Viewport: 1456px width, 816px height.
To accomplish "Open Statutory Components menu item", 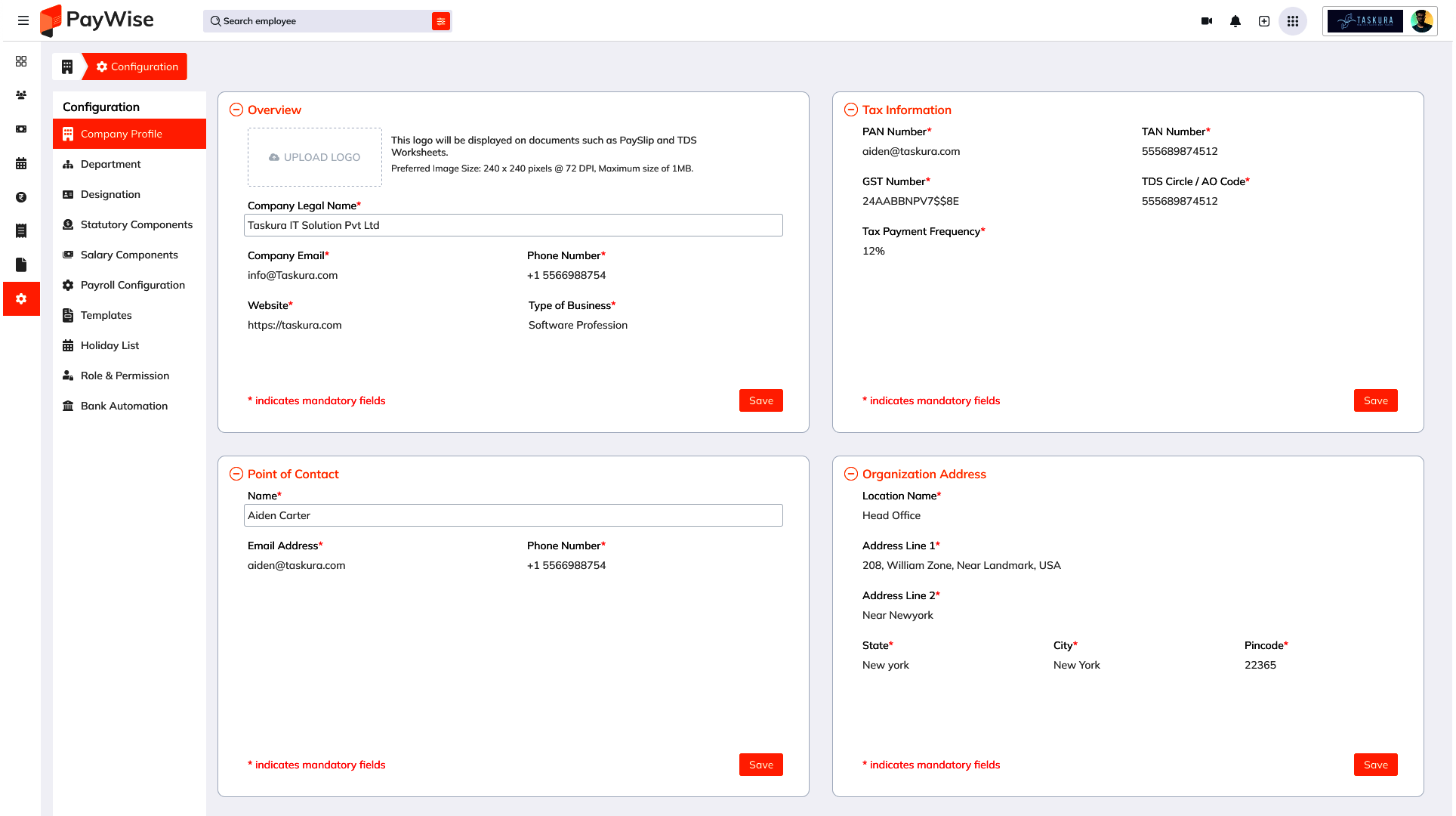I will tap(136, 224).
